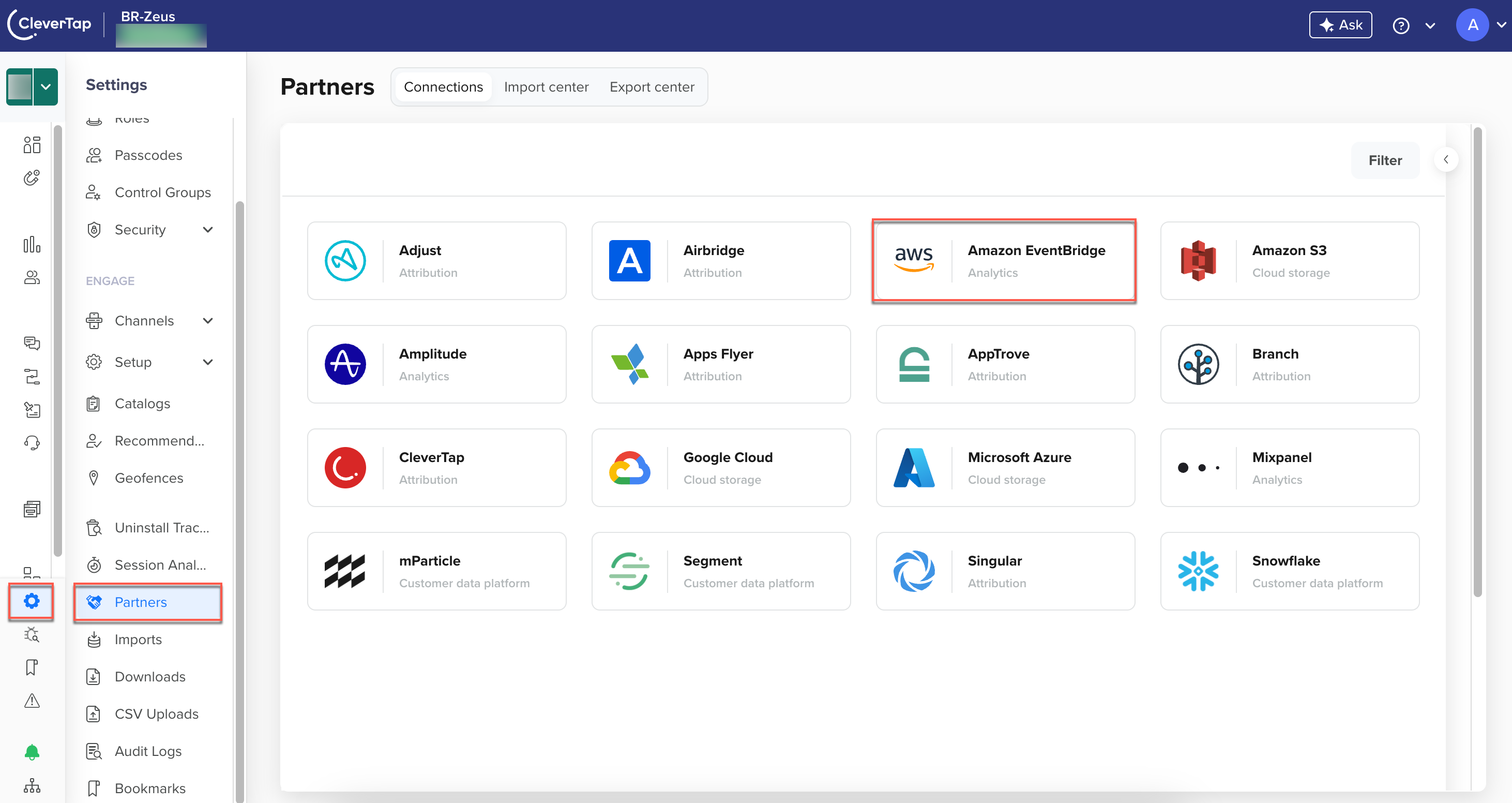Expand the Setup settings section
This screenshot has width=1512, height=803.
click(x=208, y=362)
